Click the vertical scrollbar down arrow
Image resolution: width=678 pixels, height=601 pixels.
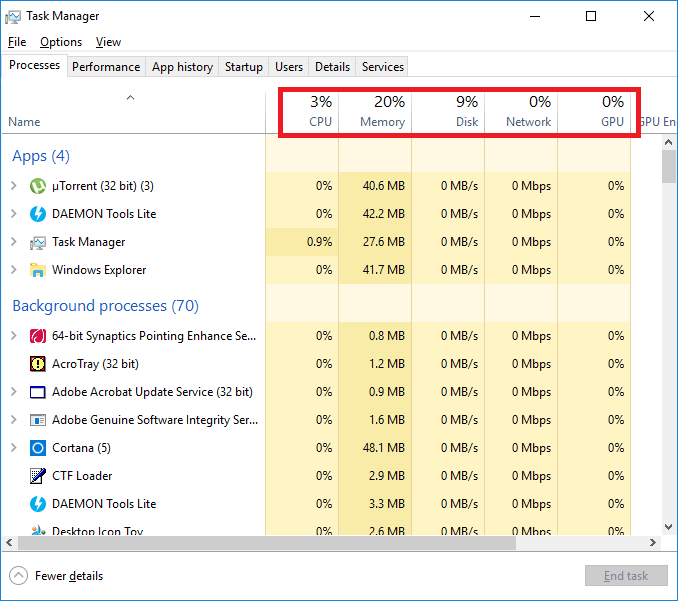tap(668, 527)
